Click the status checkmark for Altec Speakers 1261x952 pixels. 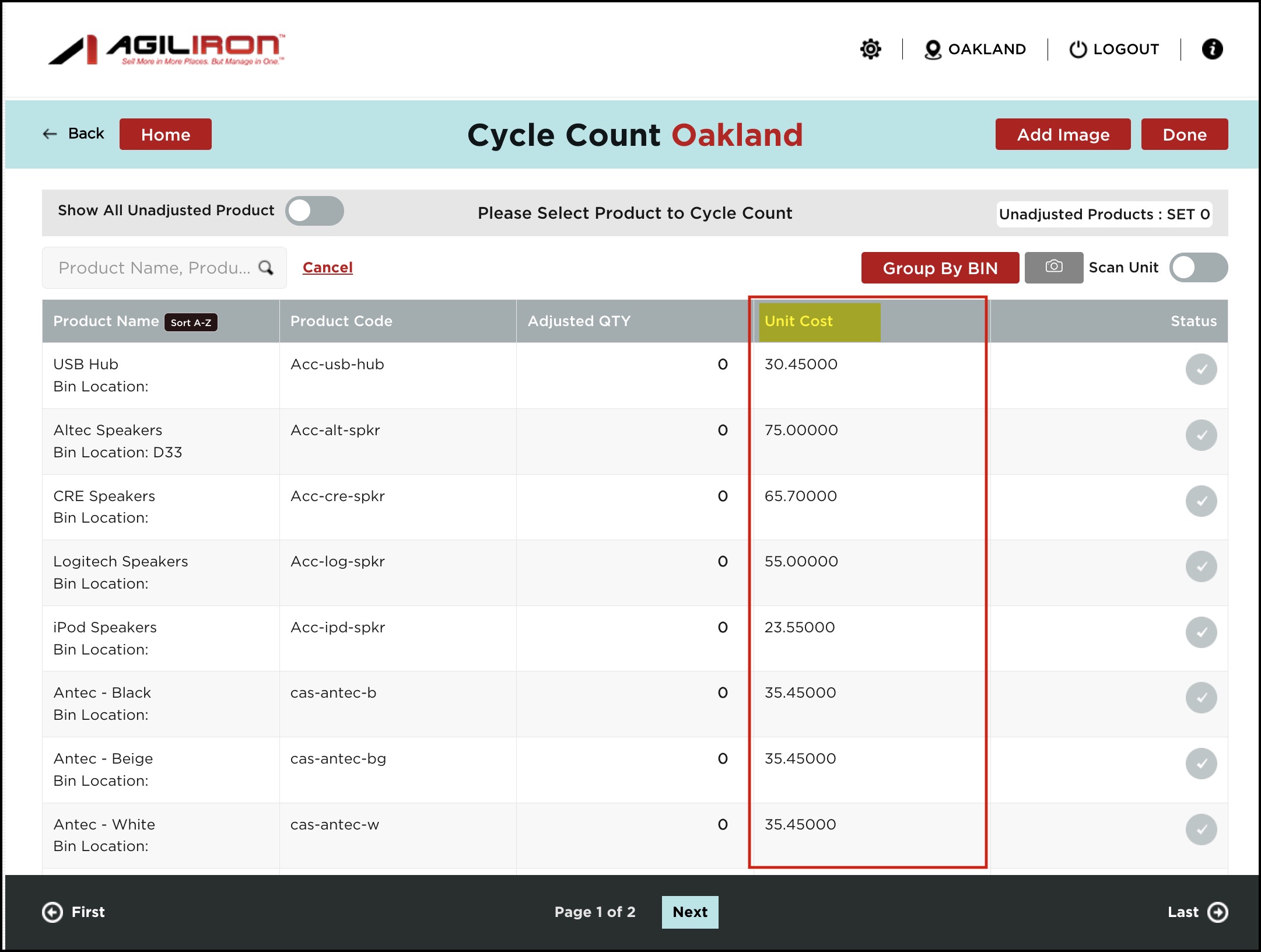point(1201,435)
